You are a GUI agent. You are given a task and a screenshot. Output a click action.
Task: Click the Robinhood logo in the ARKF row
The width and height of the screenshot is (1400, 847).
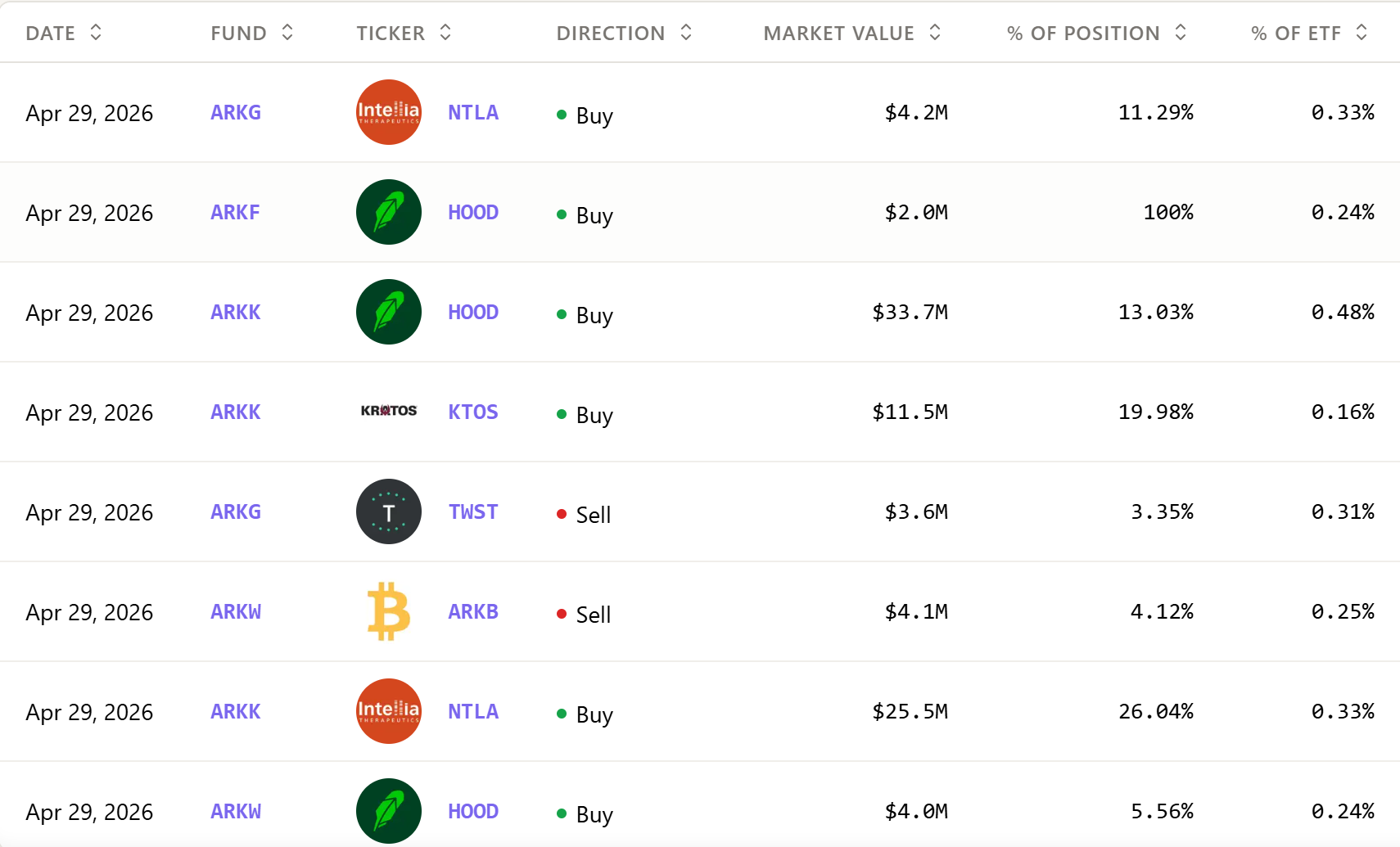388,212
